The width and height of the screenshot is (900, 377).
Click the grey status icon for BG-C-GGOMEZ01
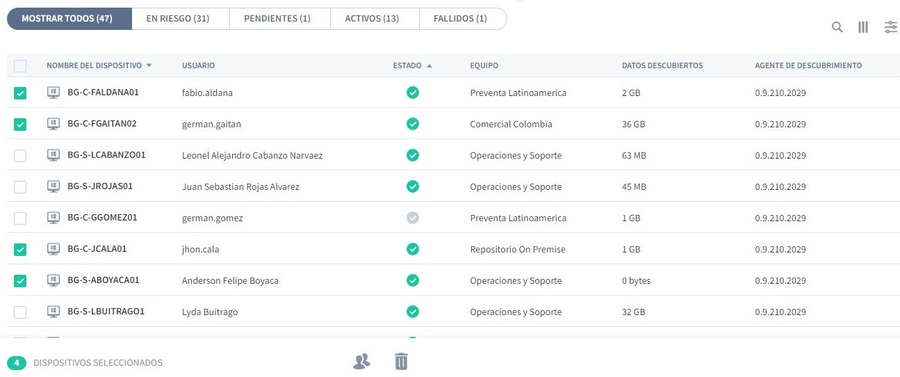pos(412,217)
